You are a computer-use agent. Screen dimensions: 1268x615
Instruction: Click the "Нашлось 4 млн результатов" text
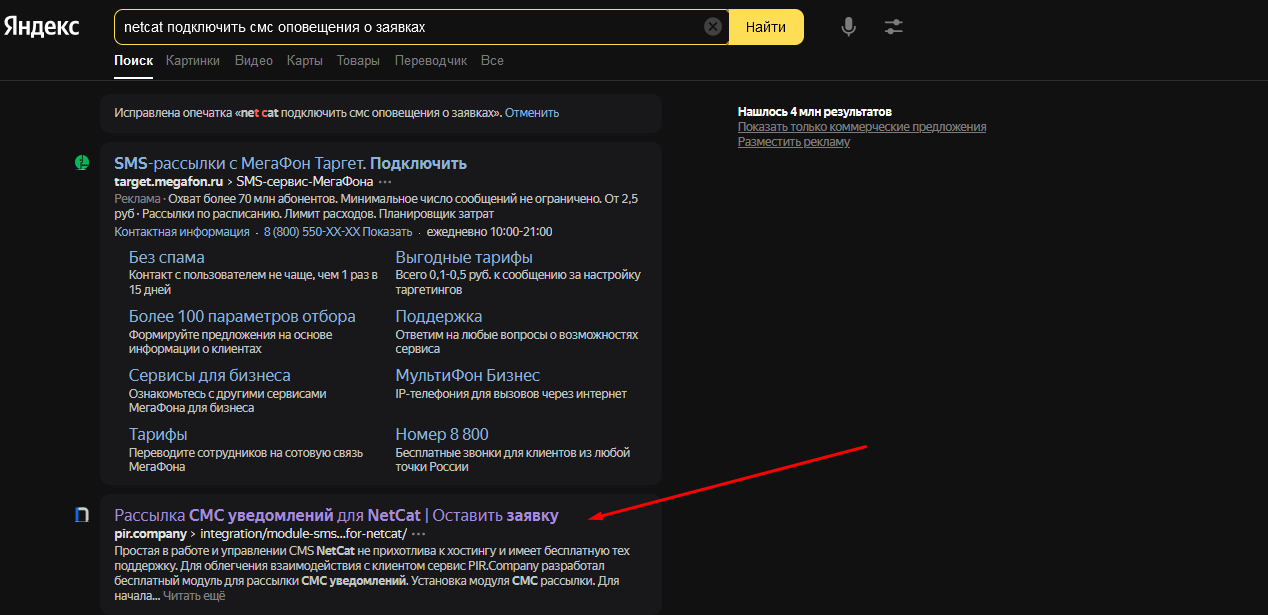coord(815,112)
